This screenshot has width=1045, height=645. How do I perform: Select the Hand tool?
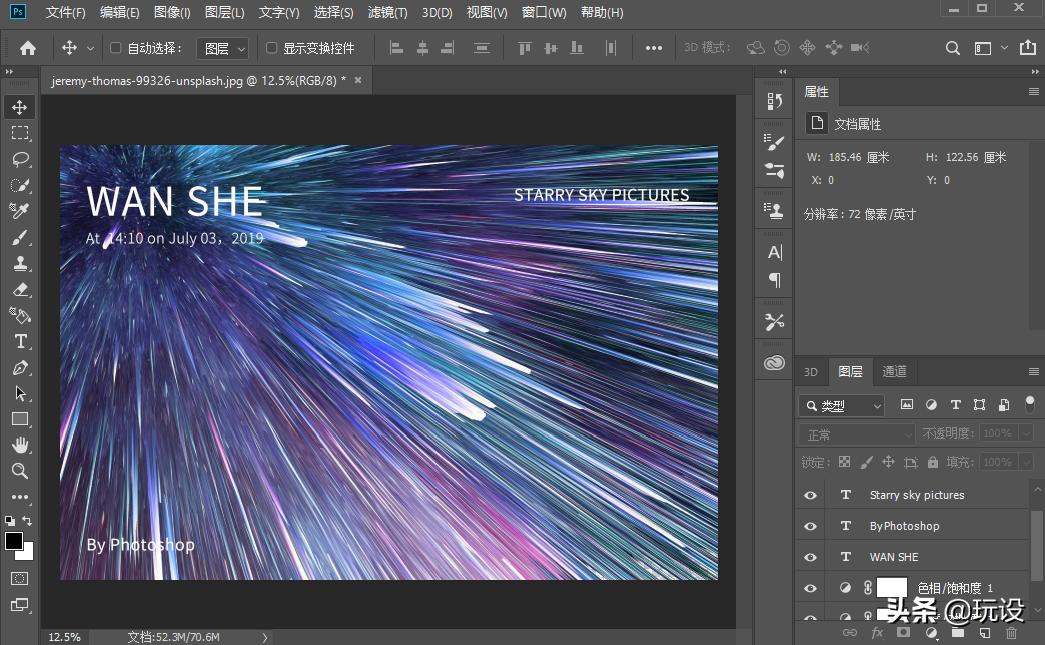coord(20,445)
